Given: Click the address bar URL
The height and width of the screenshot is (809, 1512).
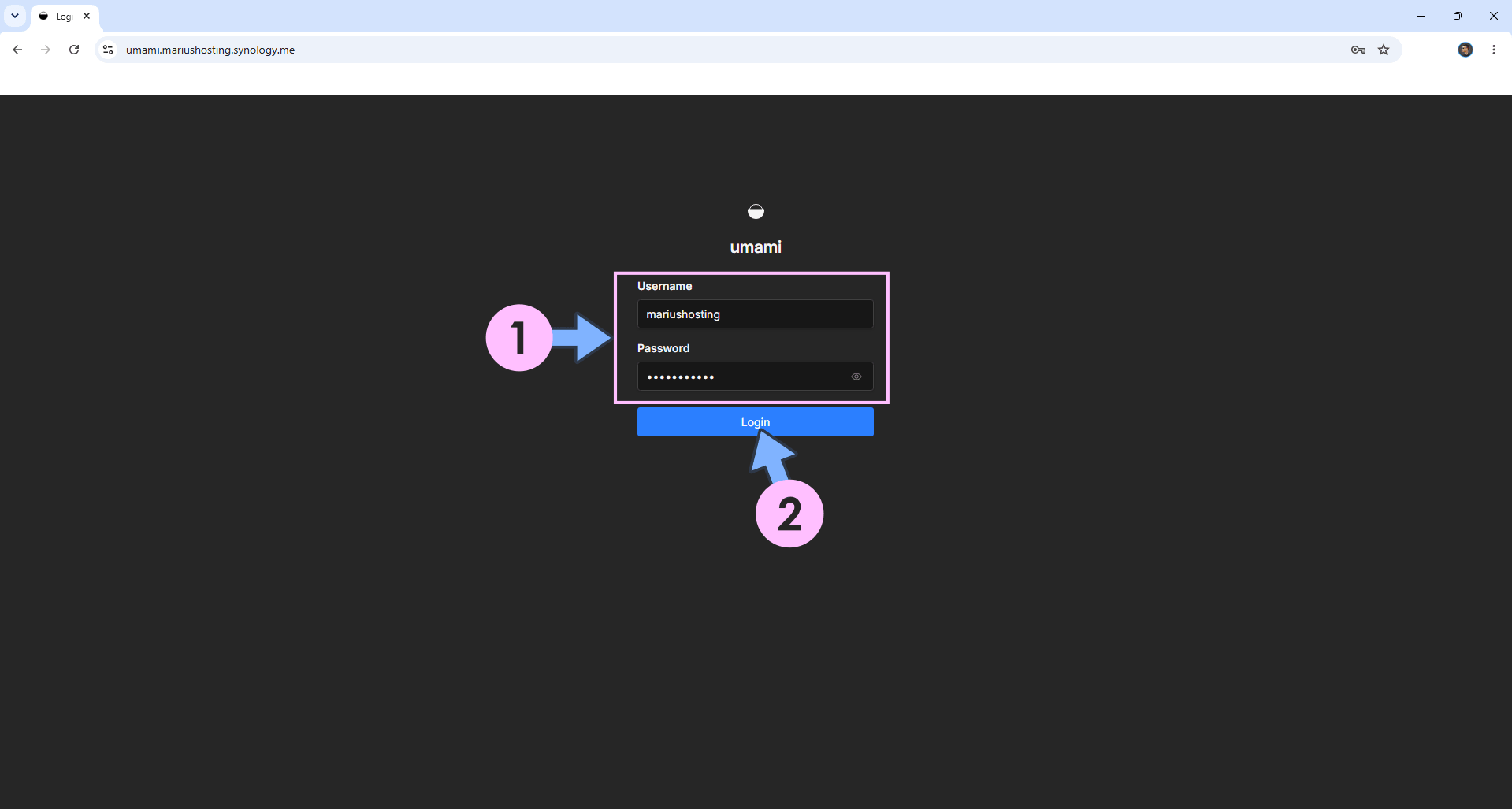Looking at the screenshot, I should click(x=210, y=50).
